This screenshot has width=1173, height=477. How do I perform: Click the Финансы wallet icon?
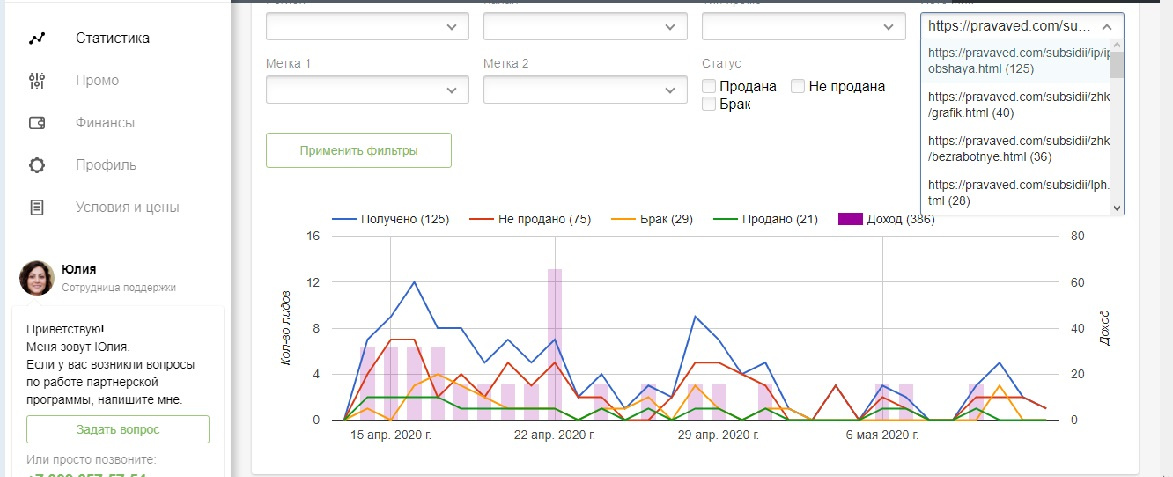37,123
